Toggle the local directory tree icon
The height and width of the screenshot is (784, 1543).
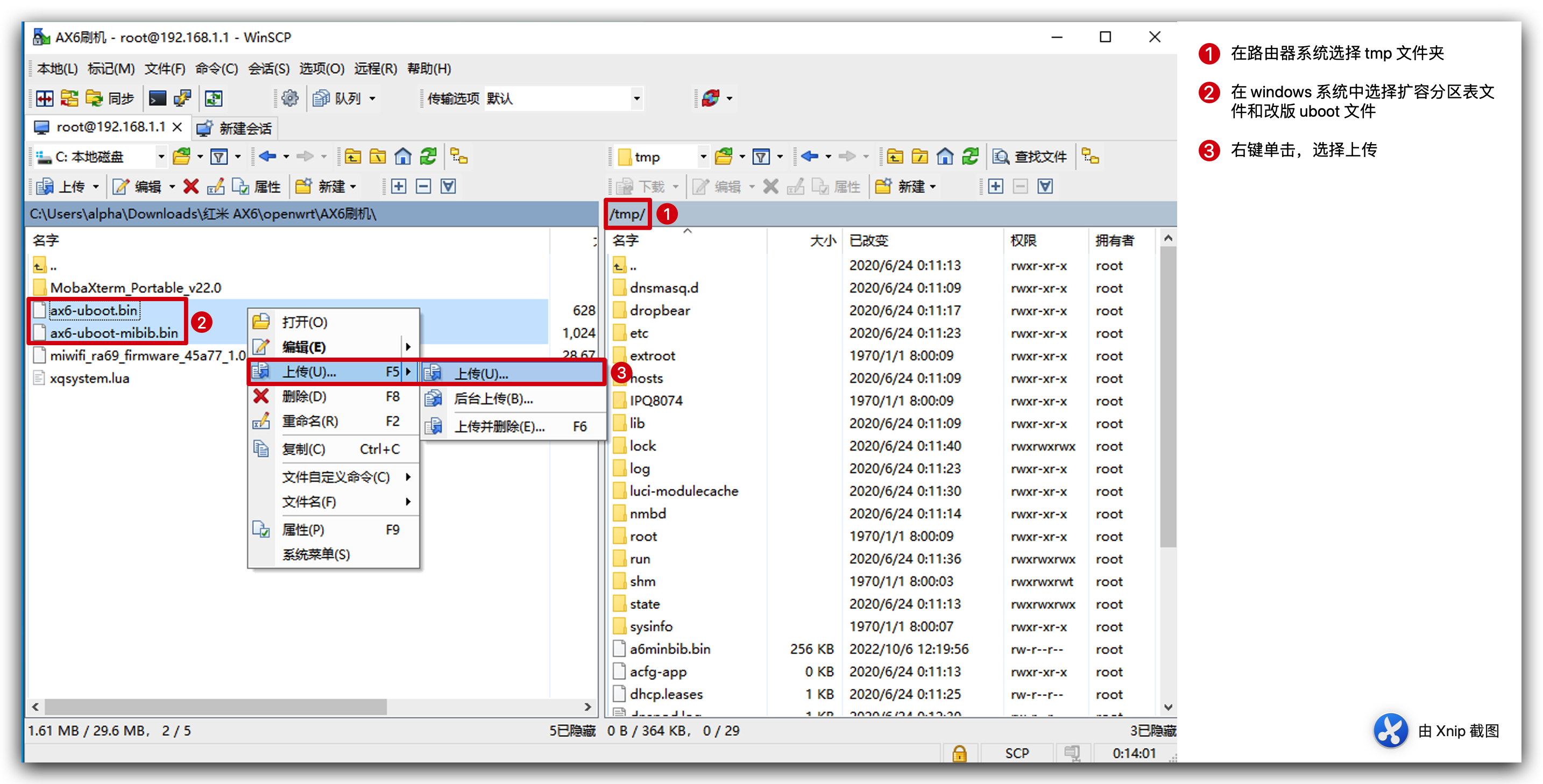coord(459,157)
